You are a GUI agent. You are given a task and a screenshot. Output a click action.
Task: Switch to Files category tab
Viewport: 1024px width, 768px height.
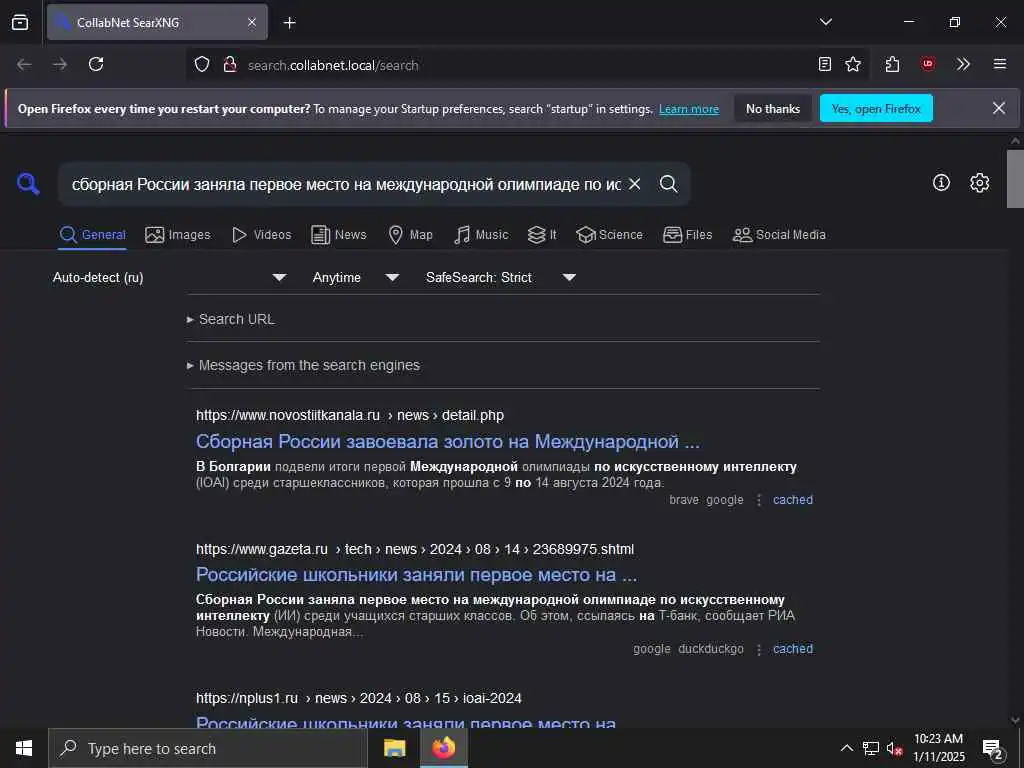click(x=687, y=235)
